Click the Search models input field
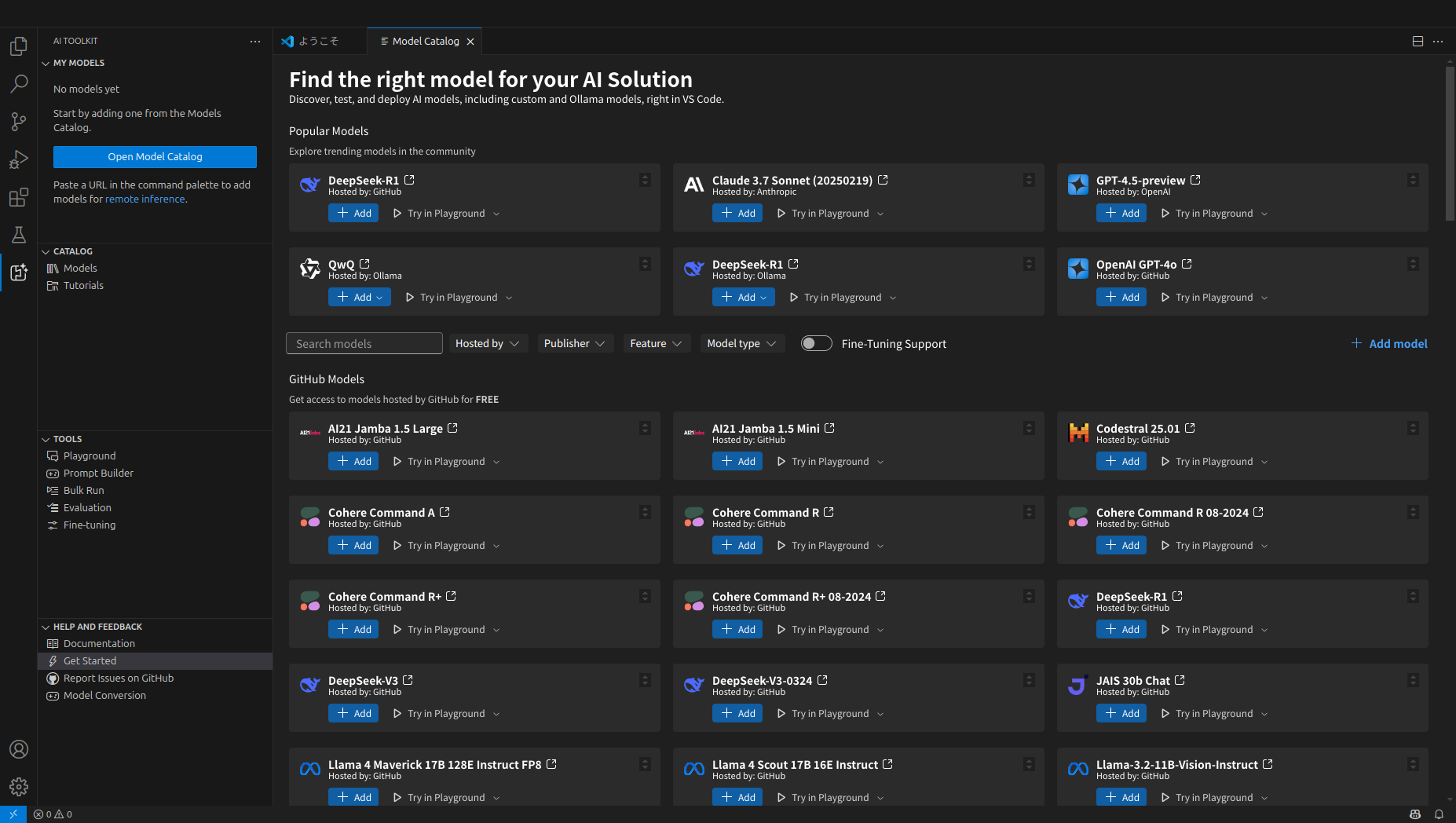The height and width of the screenshot is (823, 1456). [x=364, y=343]
